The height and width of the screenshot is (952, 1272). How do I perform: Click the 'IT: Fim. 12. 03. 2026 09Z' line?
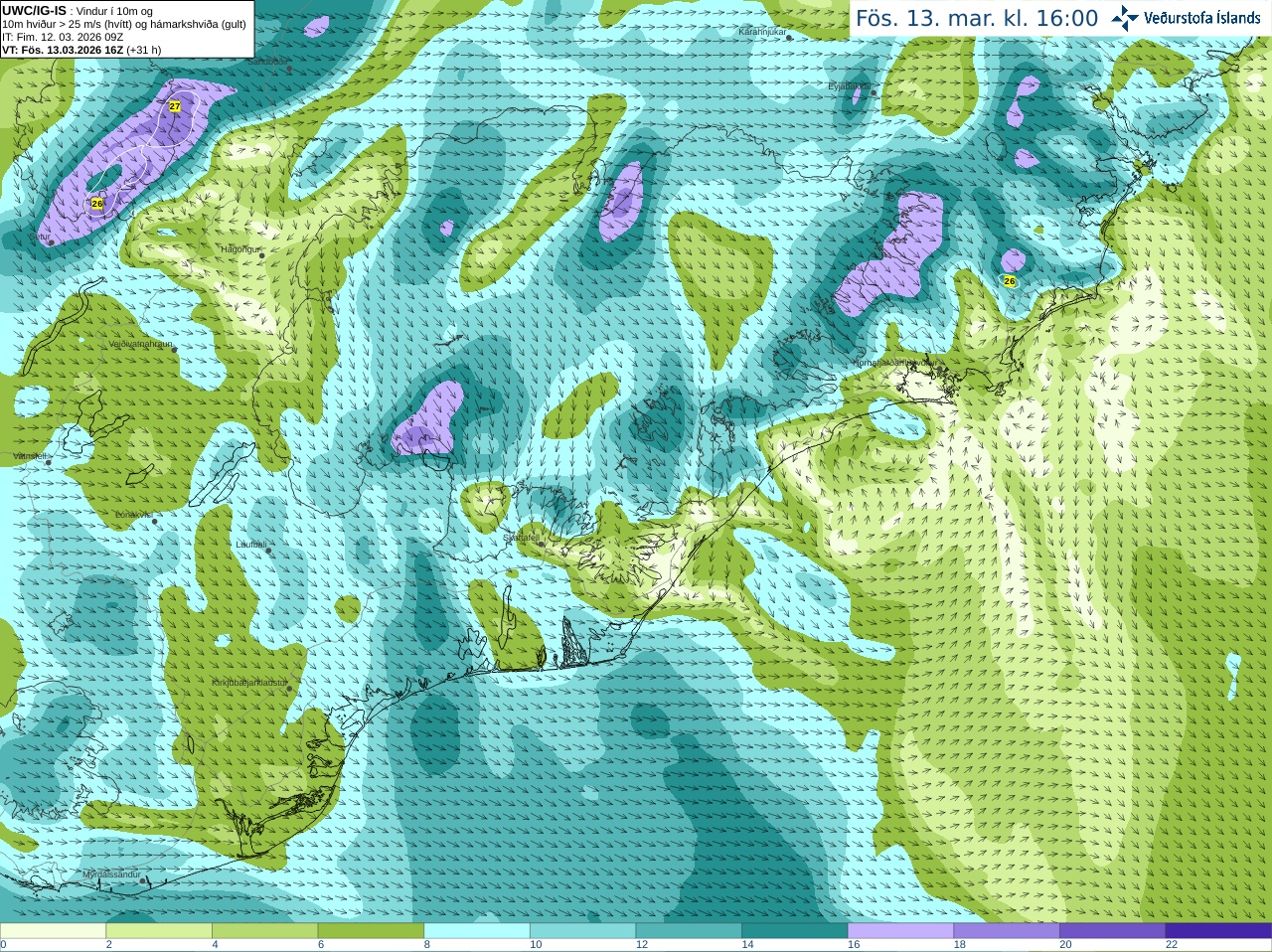63,37
